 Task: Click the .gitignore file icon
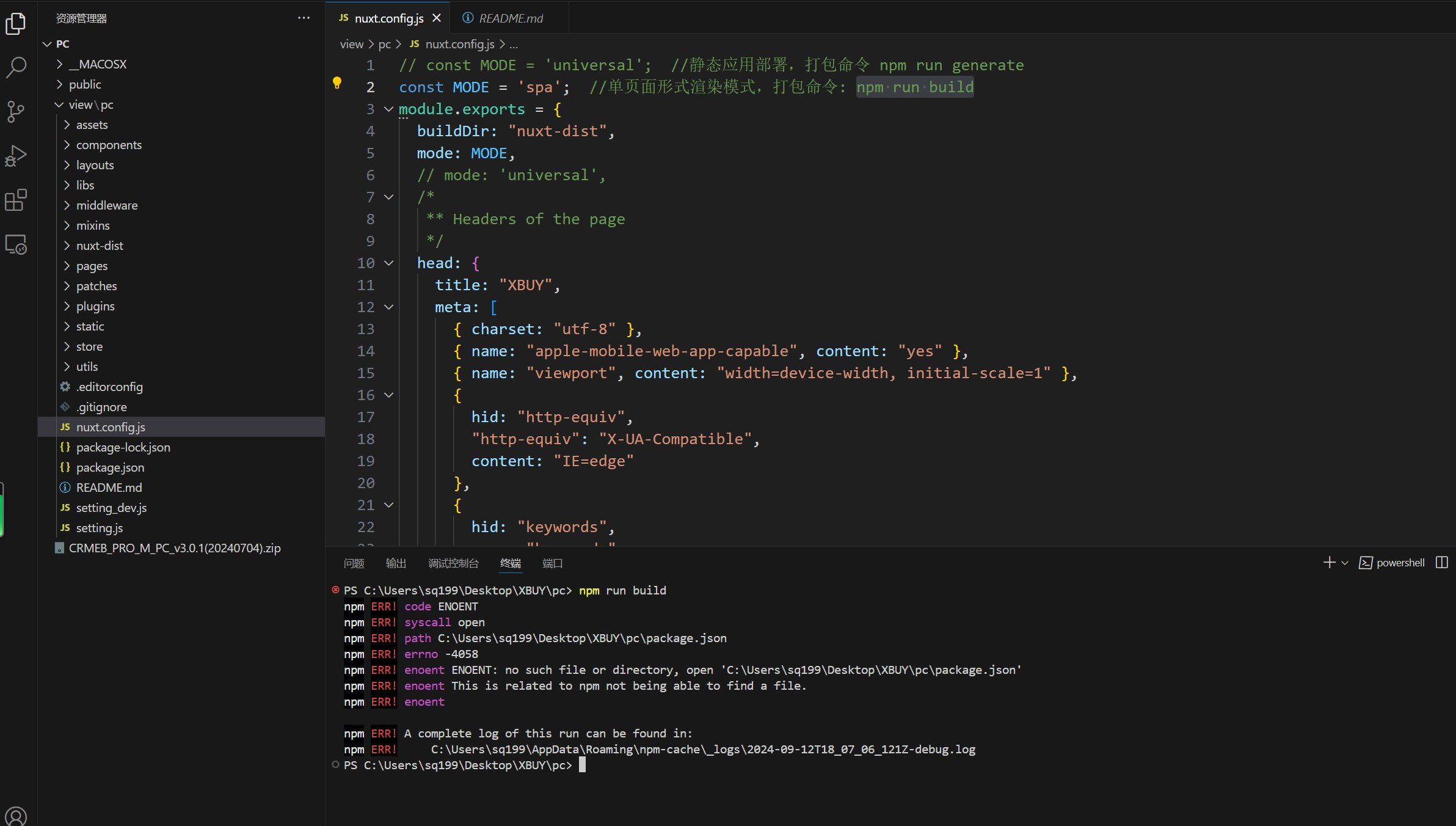65,407
